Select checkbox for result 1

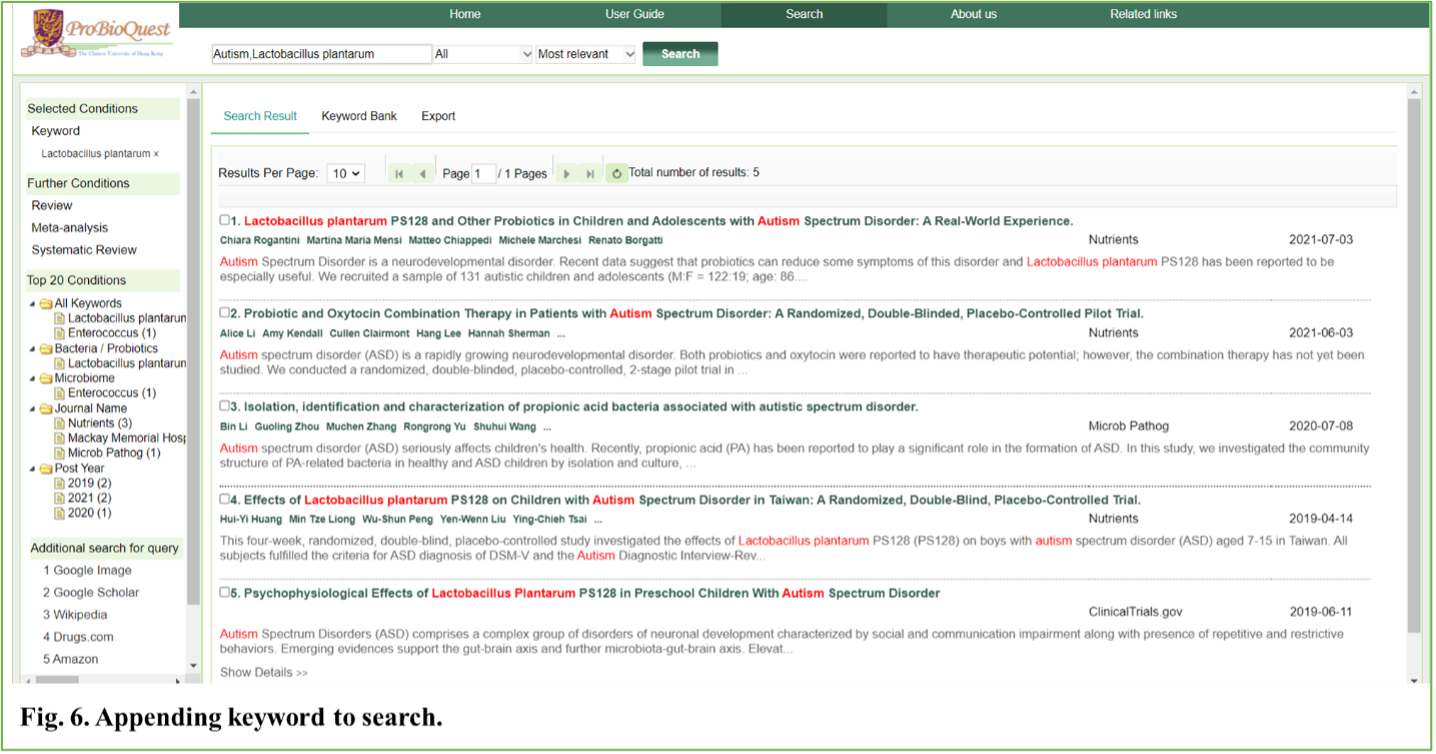pyautogui.click(x=225, y=220)
